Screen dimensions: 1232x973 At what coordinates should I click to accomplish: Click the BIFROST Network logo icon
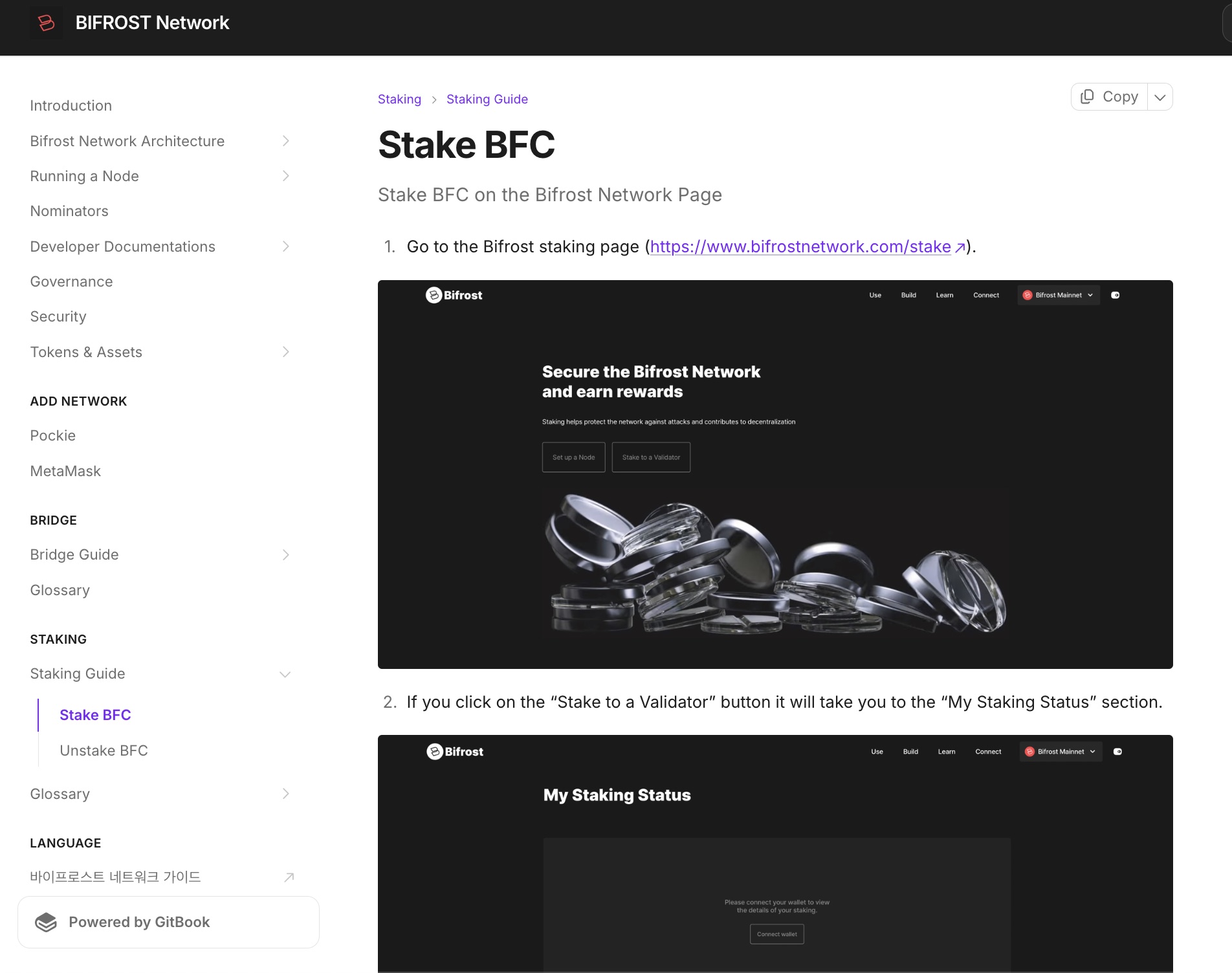pos(46,23)
